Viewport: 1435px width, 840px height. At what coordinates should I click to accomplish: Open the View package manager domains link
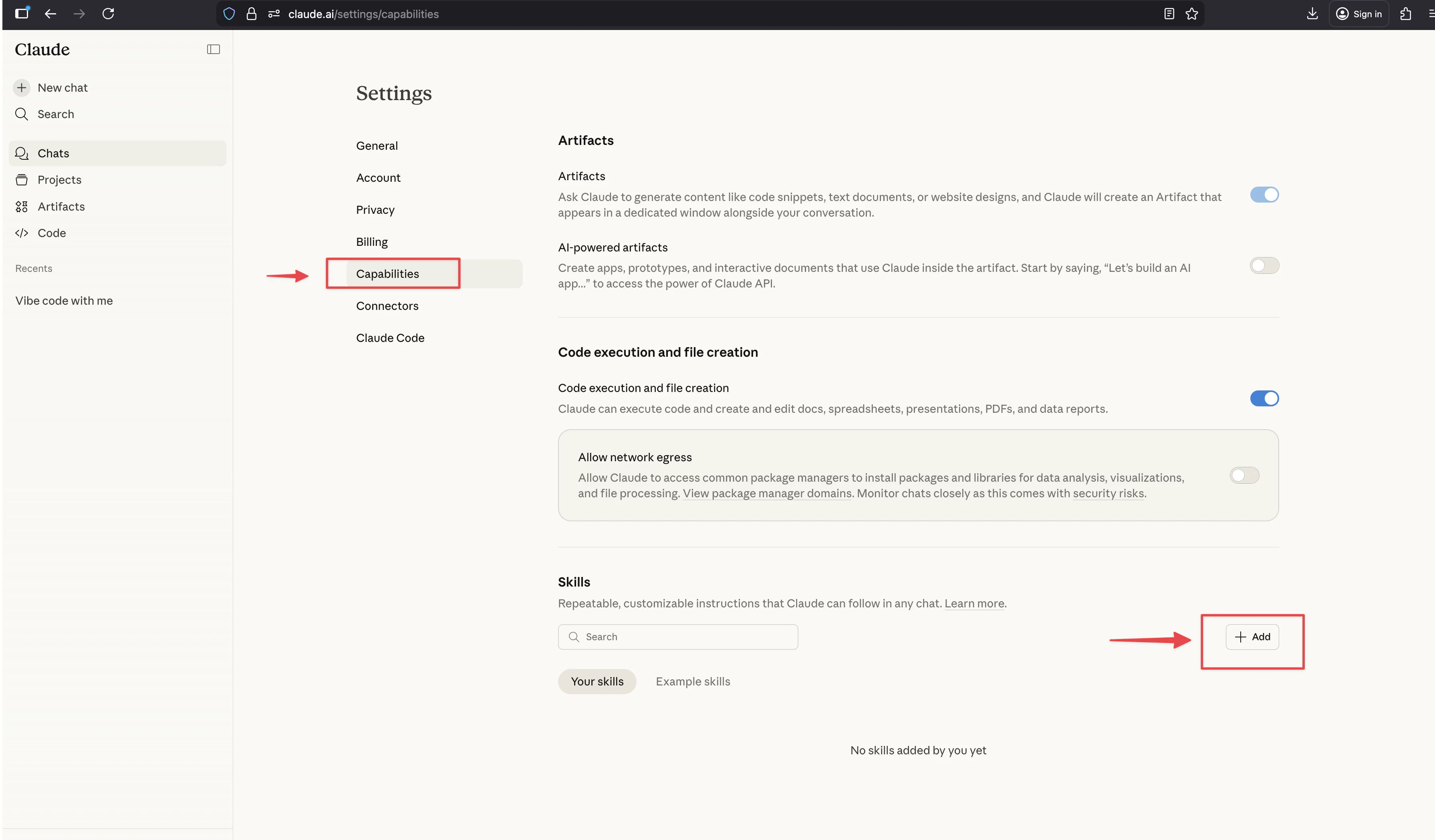(x=767, y=493)
